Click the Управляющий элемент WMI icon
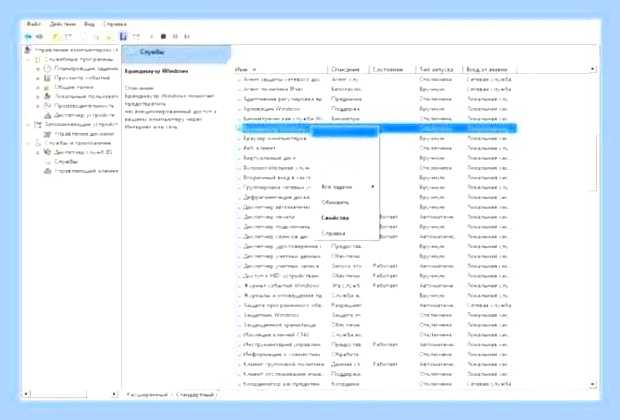 (47, 171)
